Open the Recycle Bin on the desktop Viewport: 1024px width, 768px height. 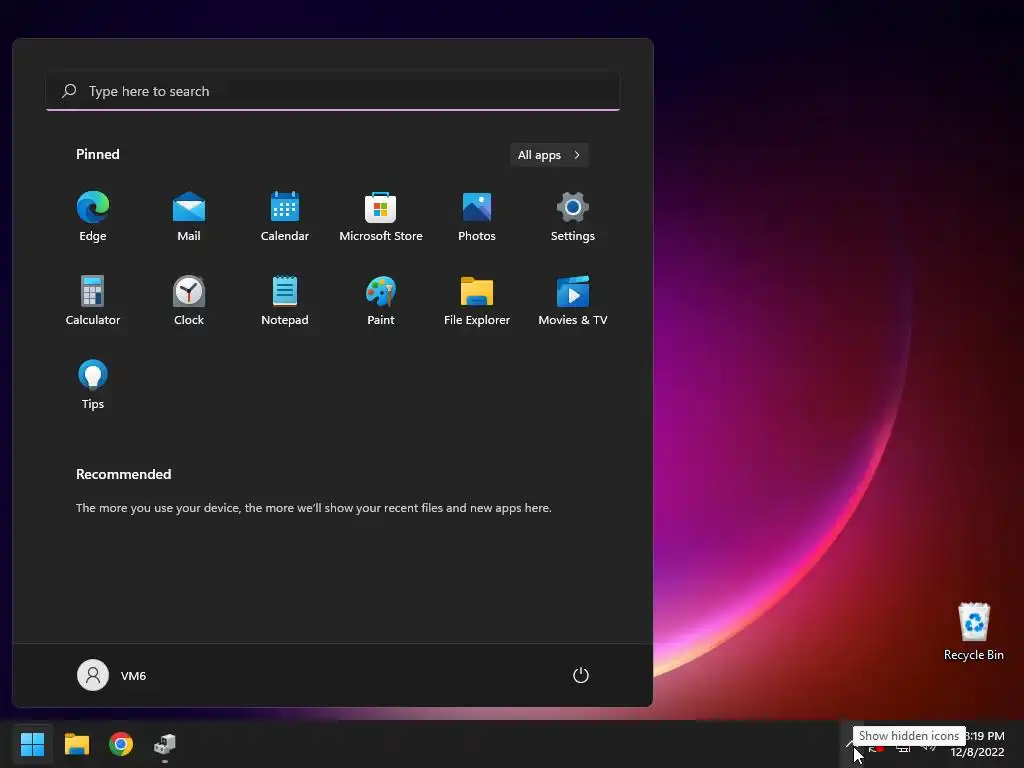point(973,632)
